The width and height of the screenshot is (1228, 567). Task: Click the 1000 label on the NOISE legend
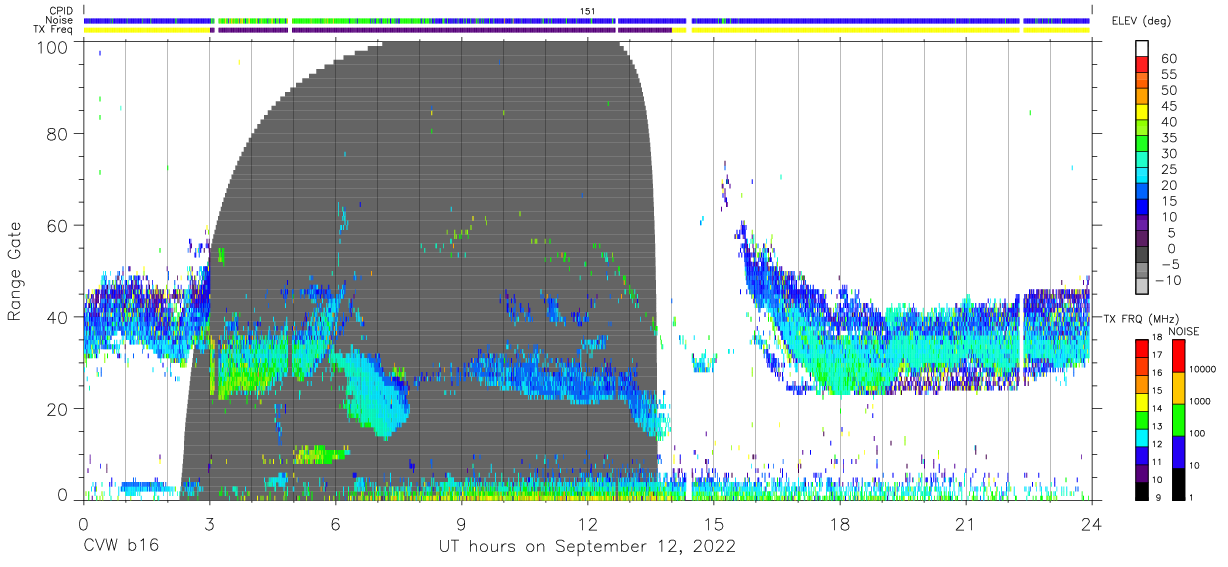point(1200,401)
